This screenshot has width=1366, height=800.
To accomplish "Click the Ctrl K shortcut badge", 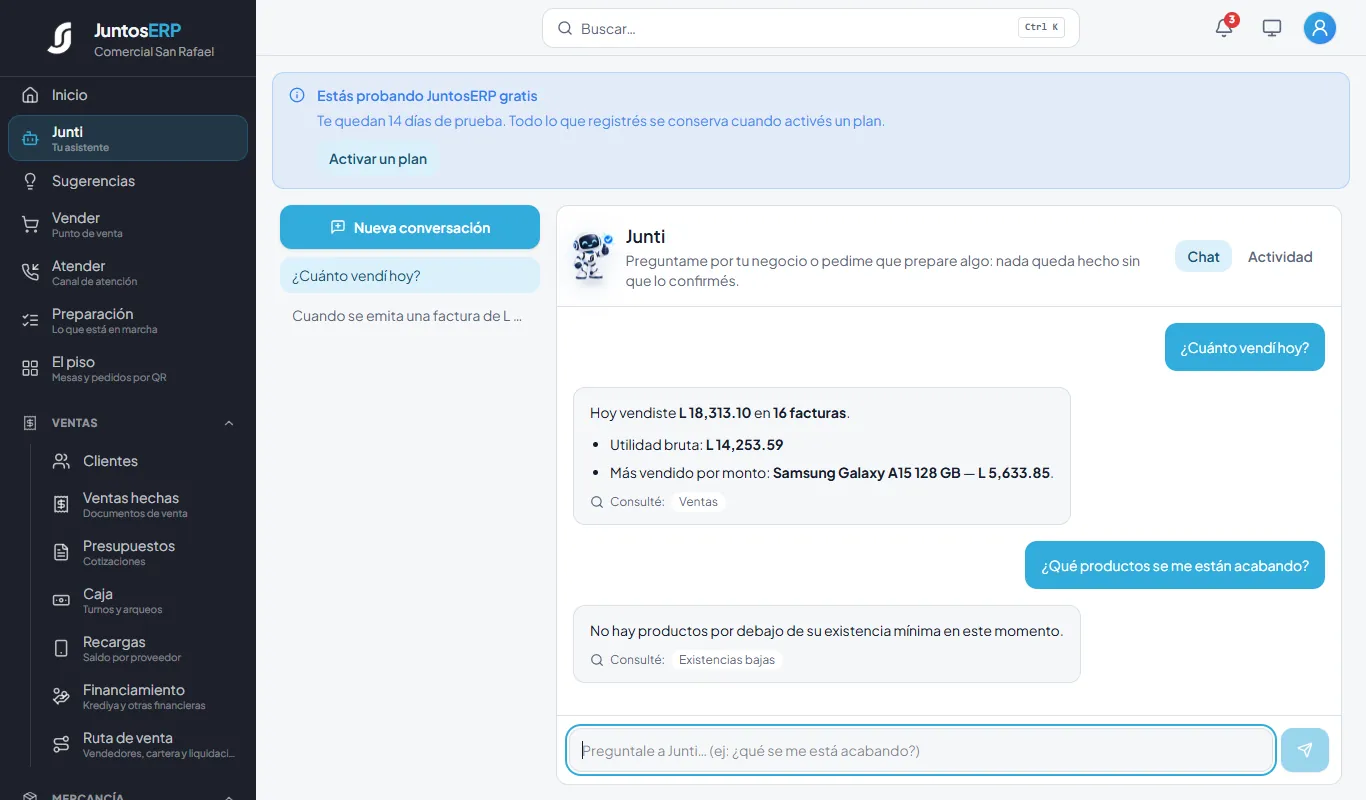I will (x=1041, y=28).
